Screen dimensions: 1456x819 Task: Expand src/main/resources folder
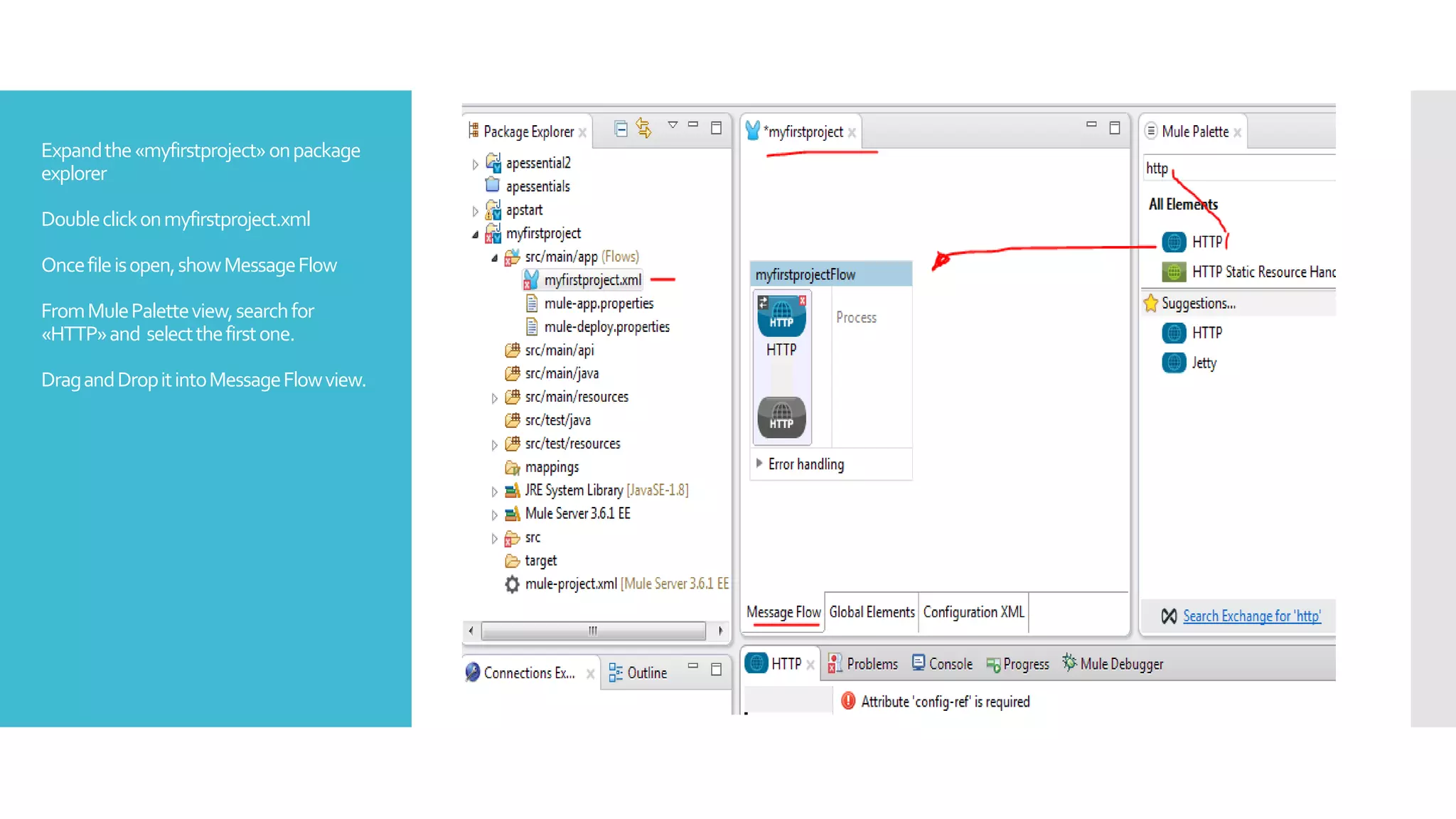pos(494,398)
